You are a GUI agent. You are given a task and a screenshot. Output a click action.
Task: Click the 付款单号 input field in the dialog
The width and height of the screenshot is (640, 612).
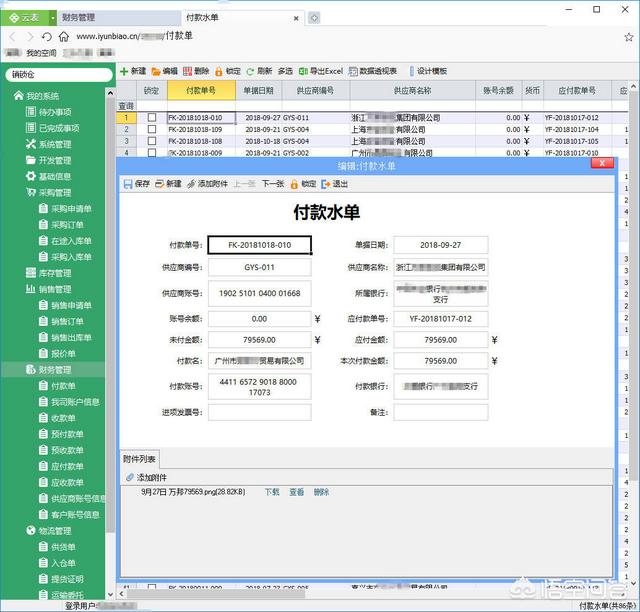pos(260,245)
